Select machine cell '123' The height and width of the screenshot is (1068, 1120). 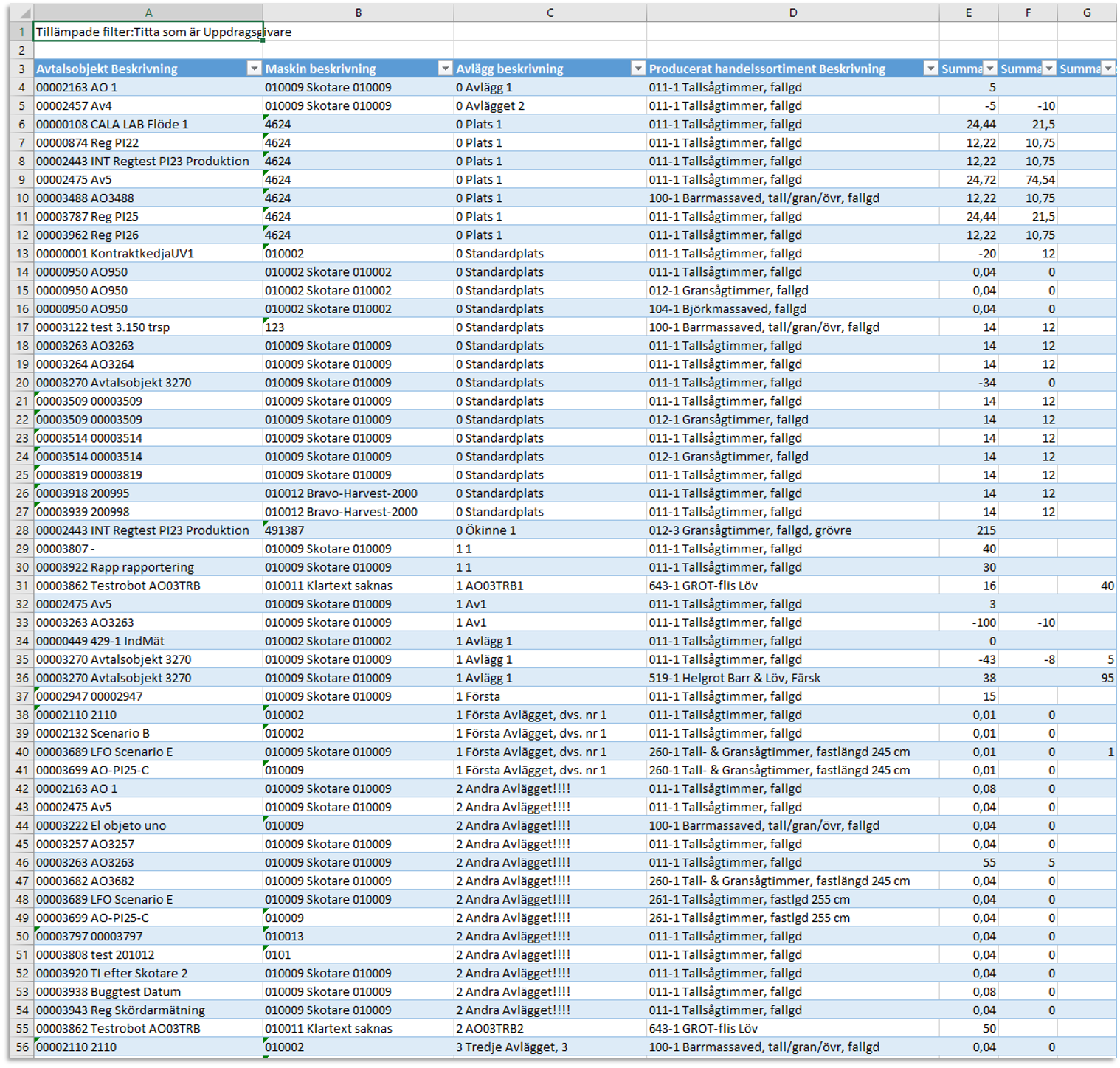click(x=359, y=327)
